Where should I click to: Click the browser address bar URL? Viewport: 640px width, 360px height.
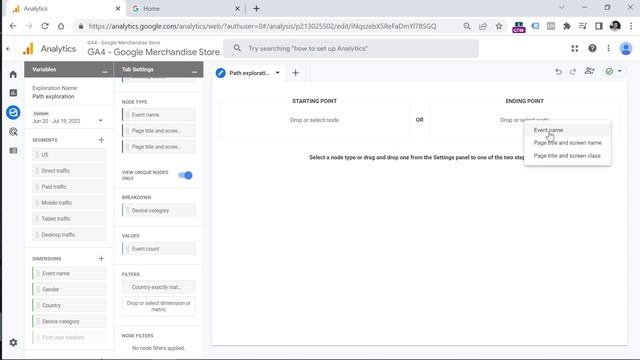pos(262,26)
